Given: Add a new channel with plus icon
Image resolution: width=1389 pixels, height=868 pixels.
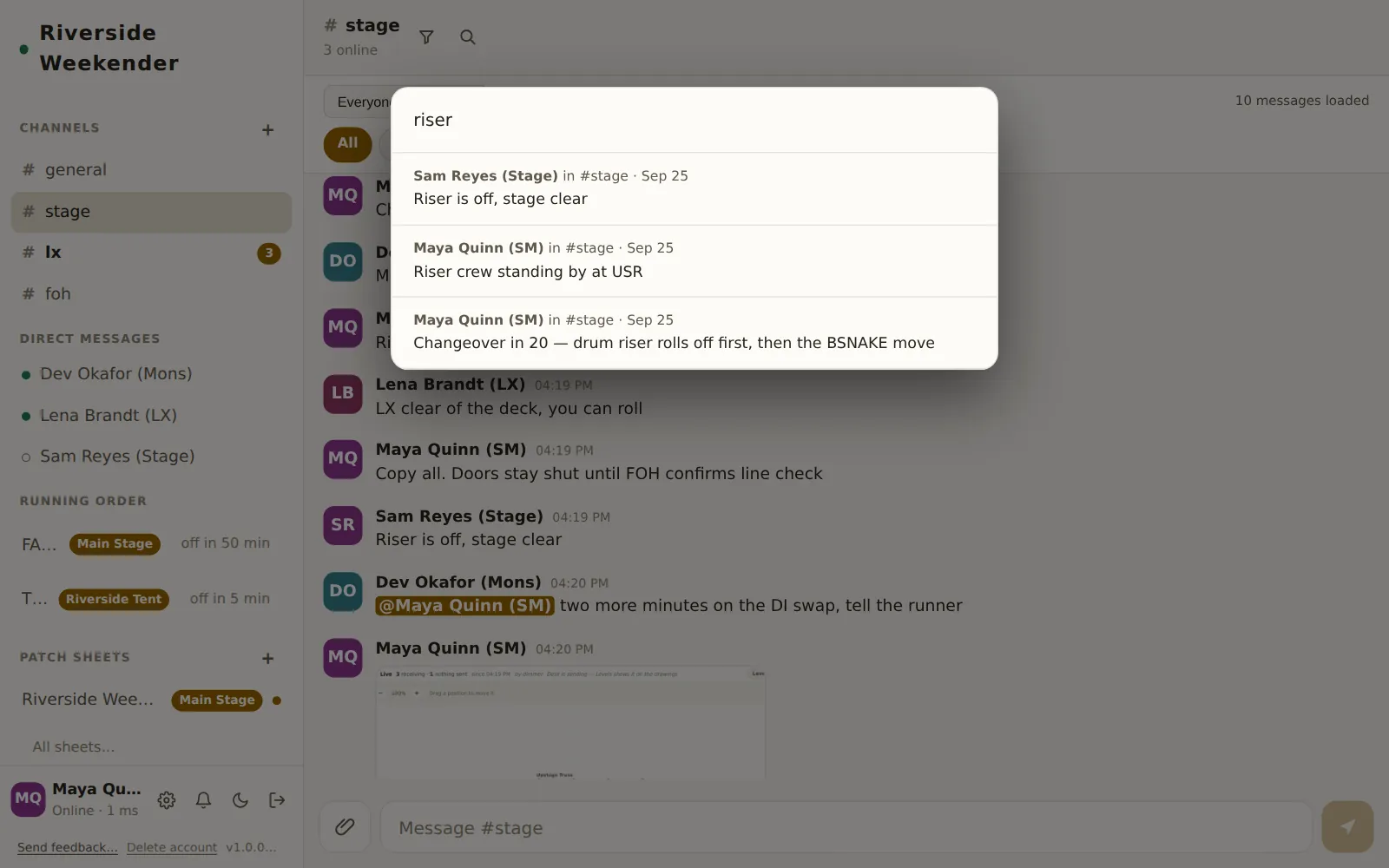Looking at the screenshot, I should (x=267, y=129).
